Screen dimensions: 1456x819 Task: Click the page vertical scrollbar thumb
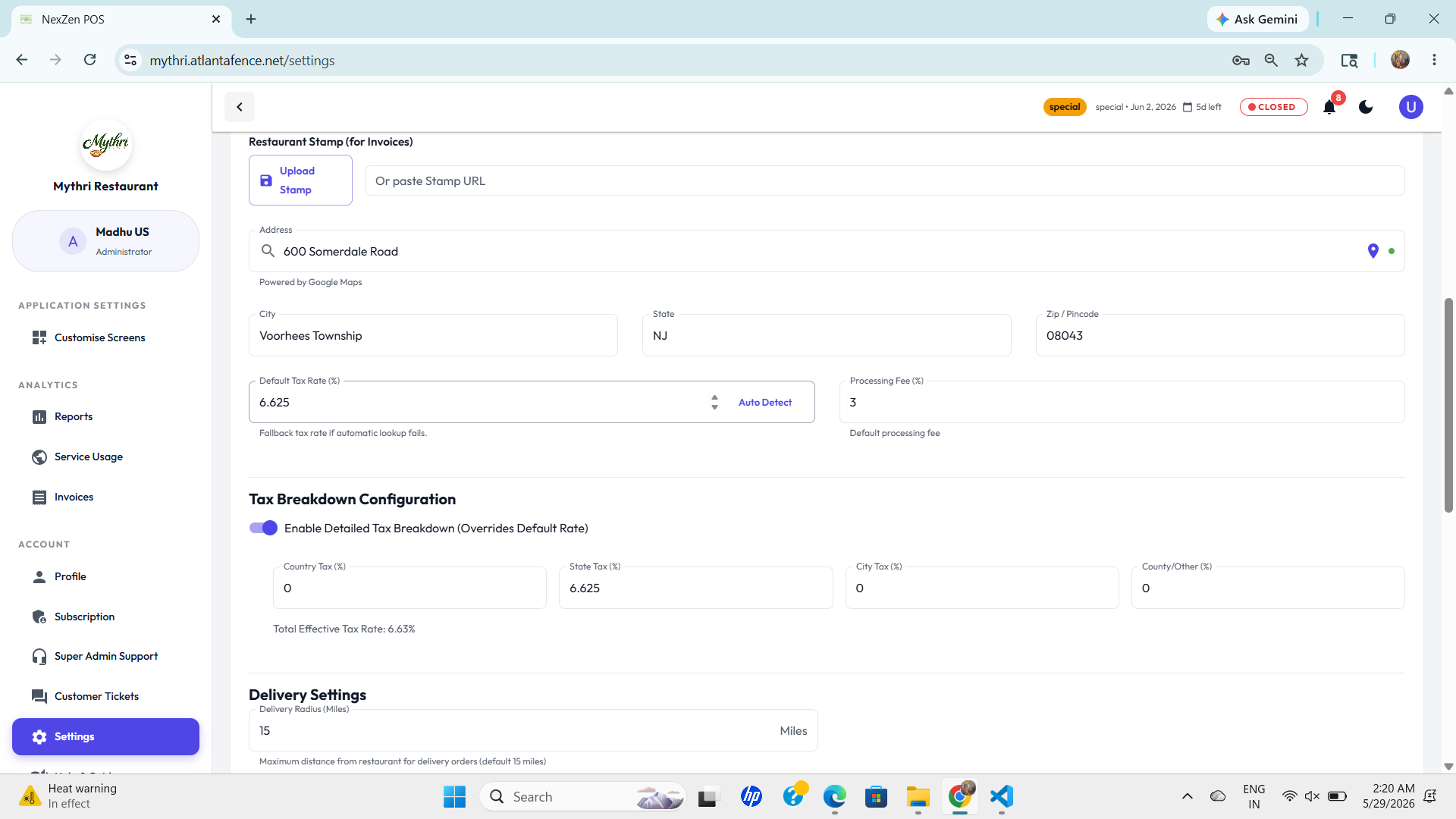(x=1448, y=406)
